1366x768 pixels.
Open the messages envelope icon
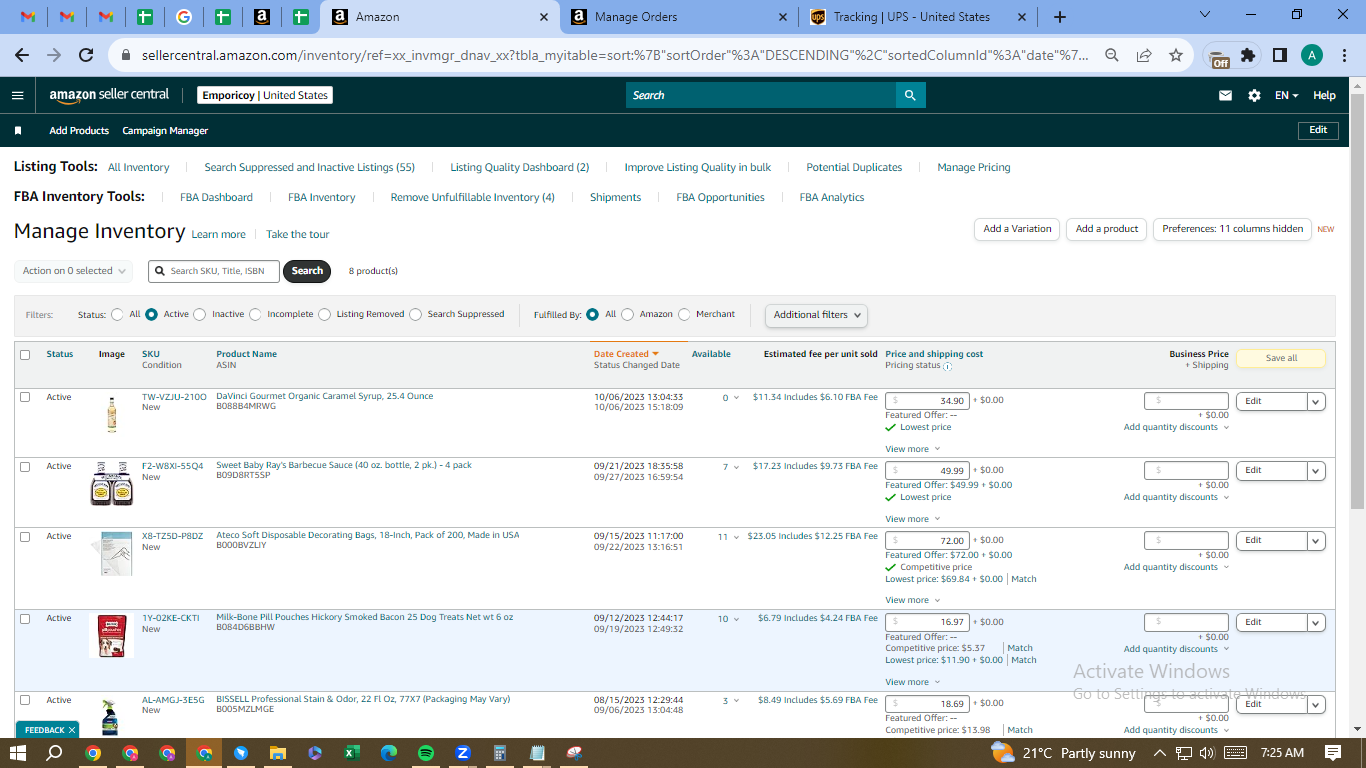pos(1225,95)
